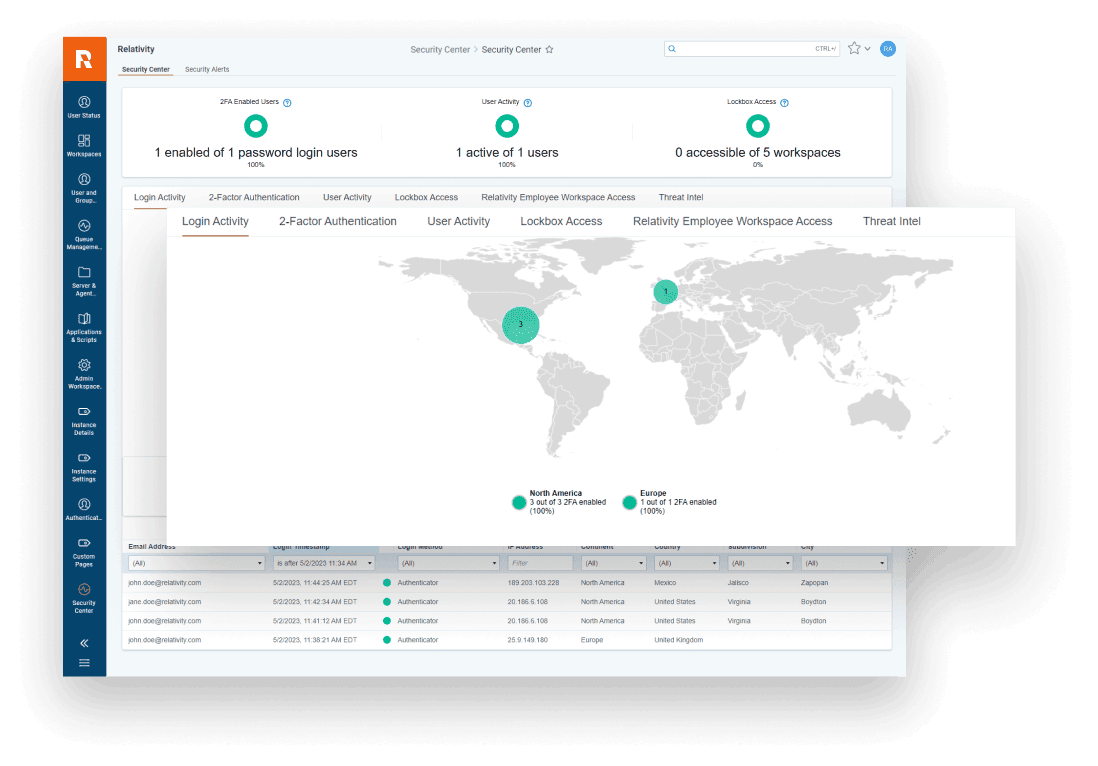Open Authentication sidebar item
Screen dimensions: 1098x766
(84, 510)
